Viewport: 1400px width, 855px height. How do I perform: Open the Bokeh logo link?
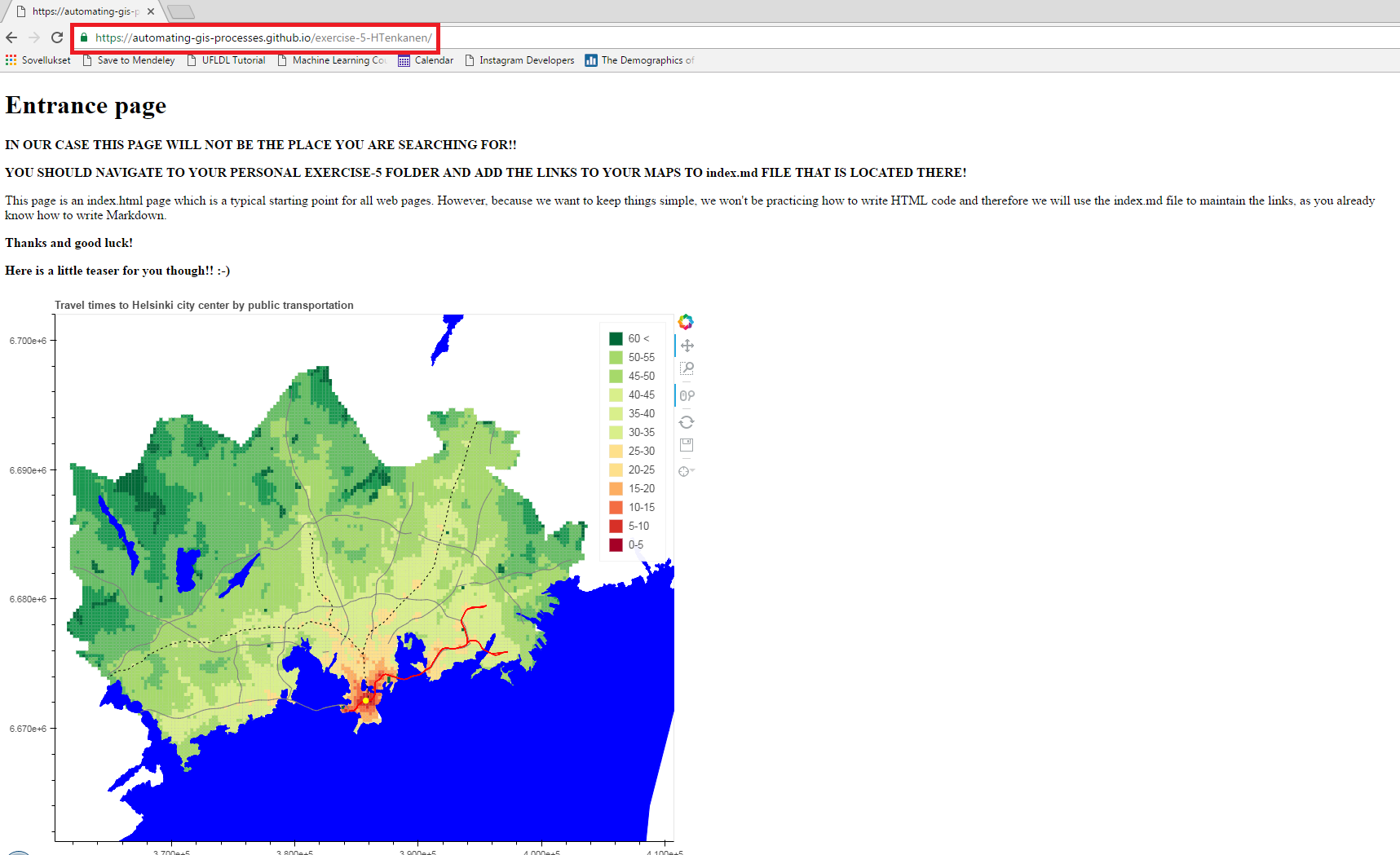coord(686,322)
